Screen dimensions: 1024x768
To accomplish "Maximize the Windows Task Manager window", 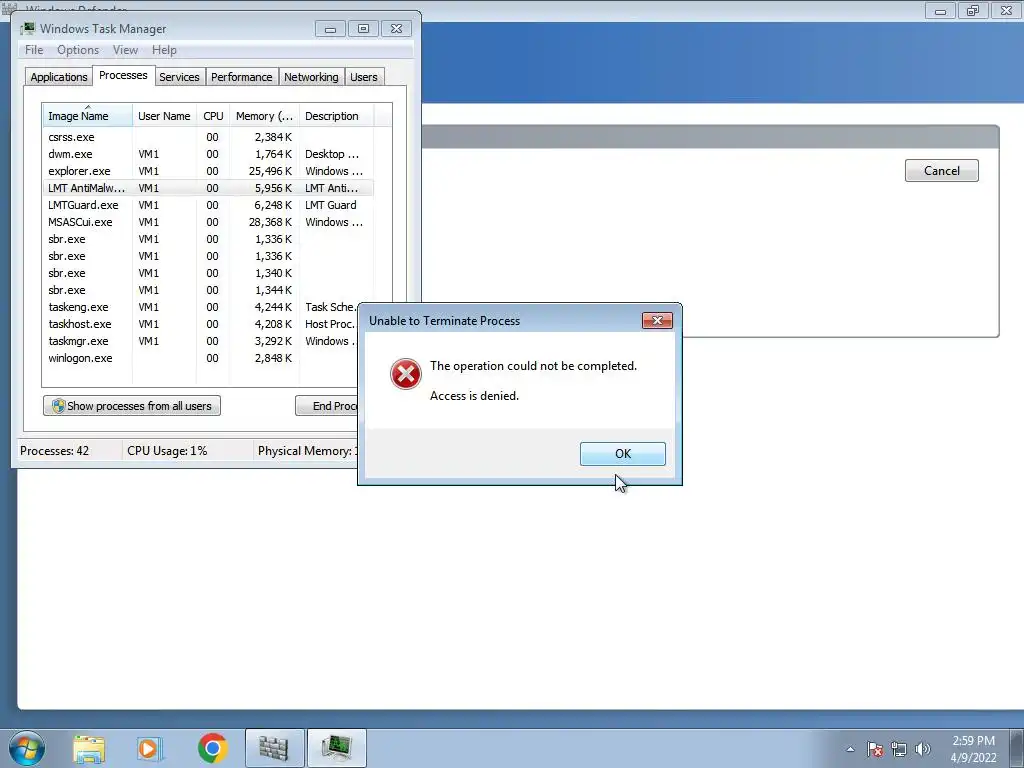I will (x=363, y=29).
